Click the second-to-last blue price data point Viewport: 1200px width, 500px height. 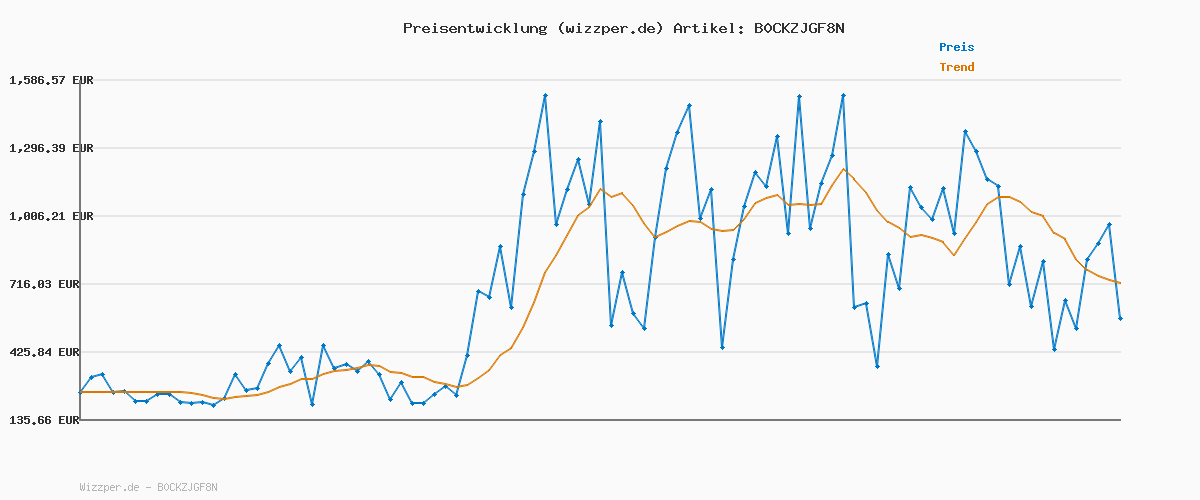pos(1109,225)
